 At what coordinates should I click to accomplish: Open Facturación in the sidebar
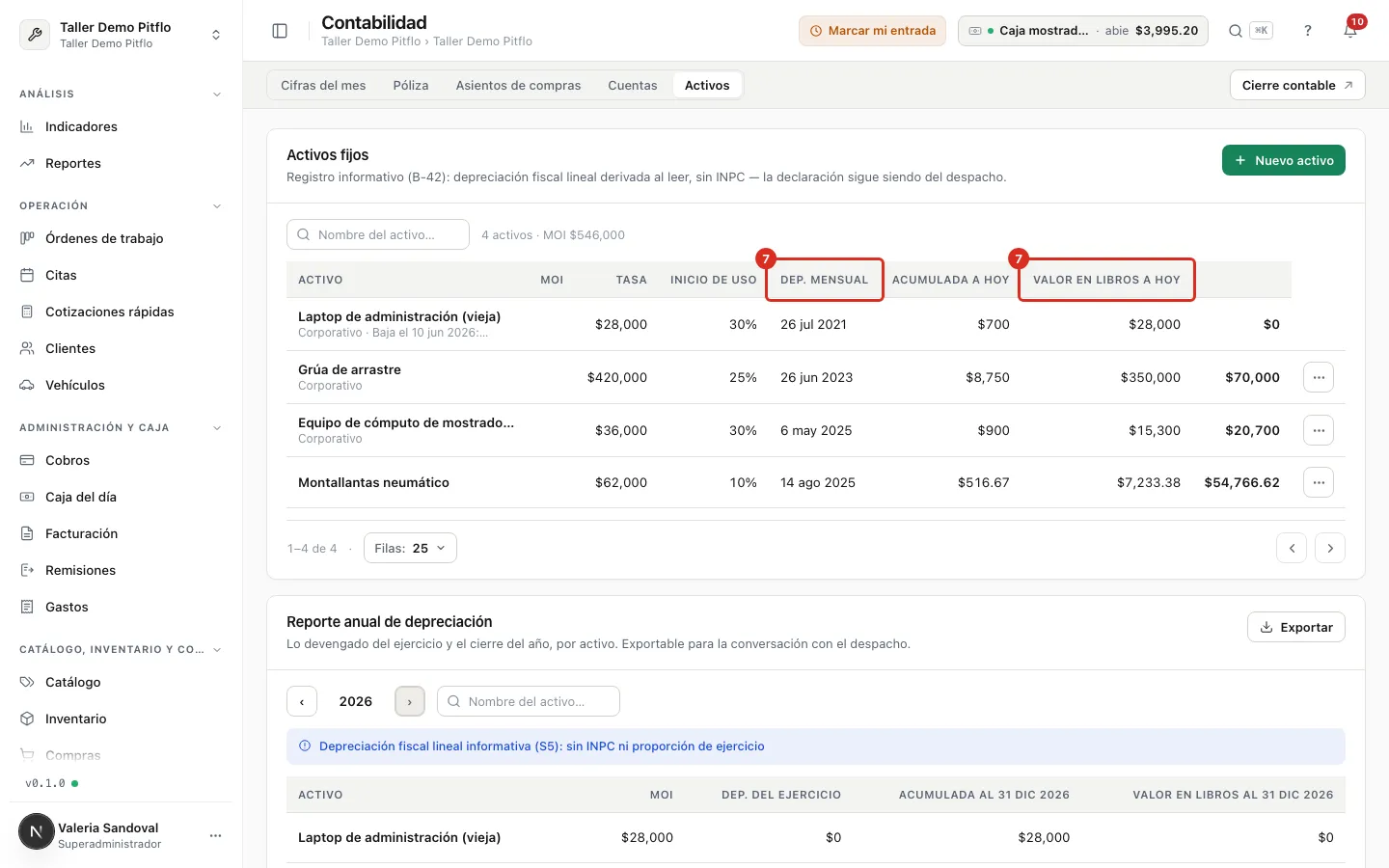click(122, 533)
